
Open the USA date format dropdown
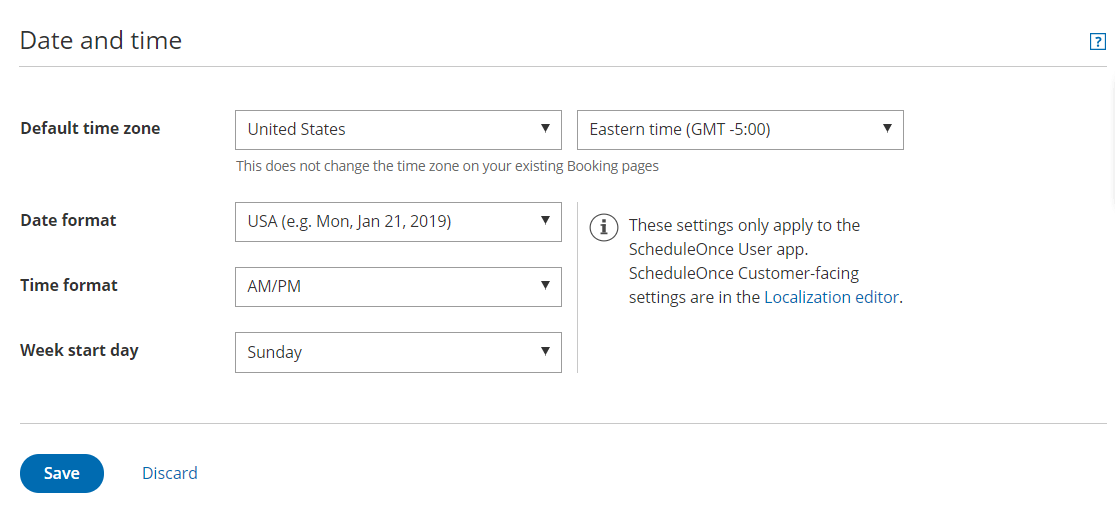(x=397, y=221)
